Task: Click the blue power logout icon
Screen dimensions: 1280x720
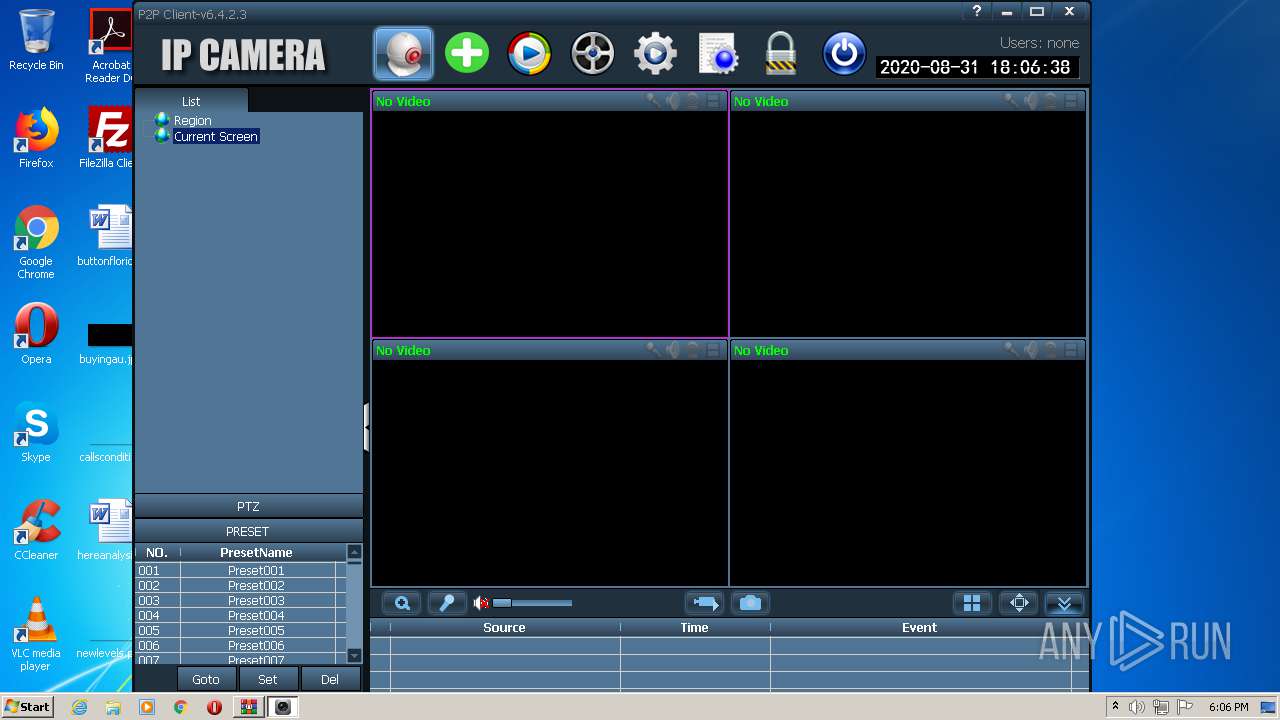Action: (x=843, y=53)
